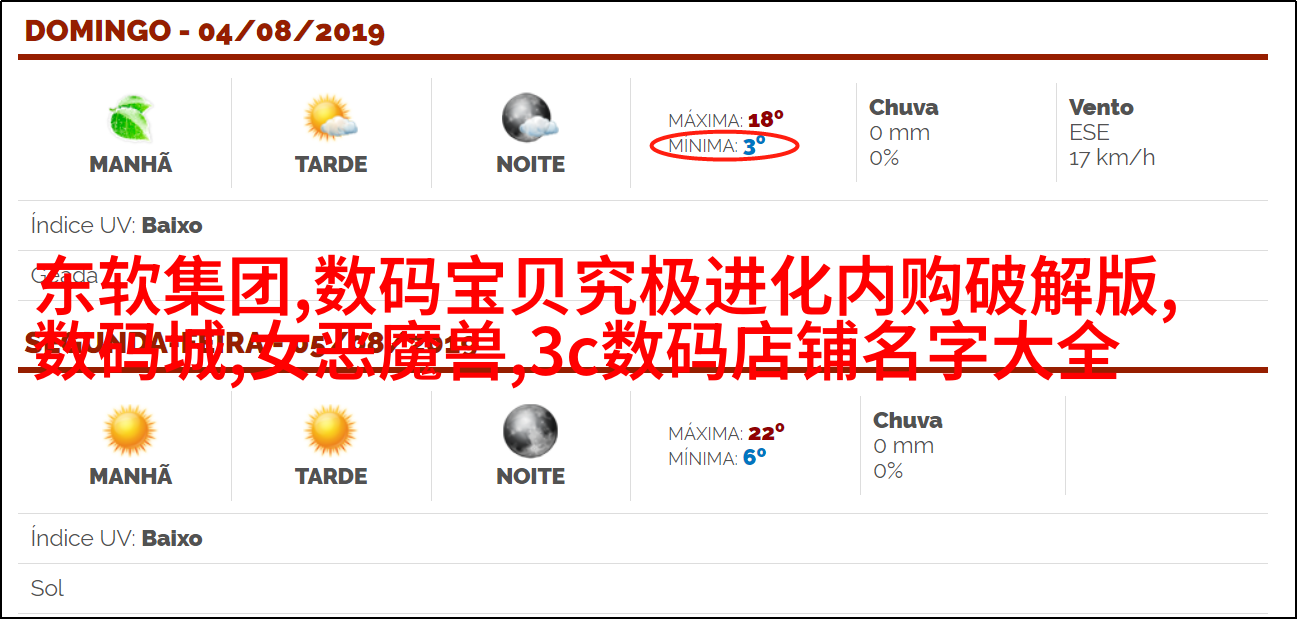The image size is (1299, 620).
Task: Click Sunday's Chuva rain heading
Action: (x=904, y=107)
